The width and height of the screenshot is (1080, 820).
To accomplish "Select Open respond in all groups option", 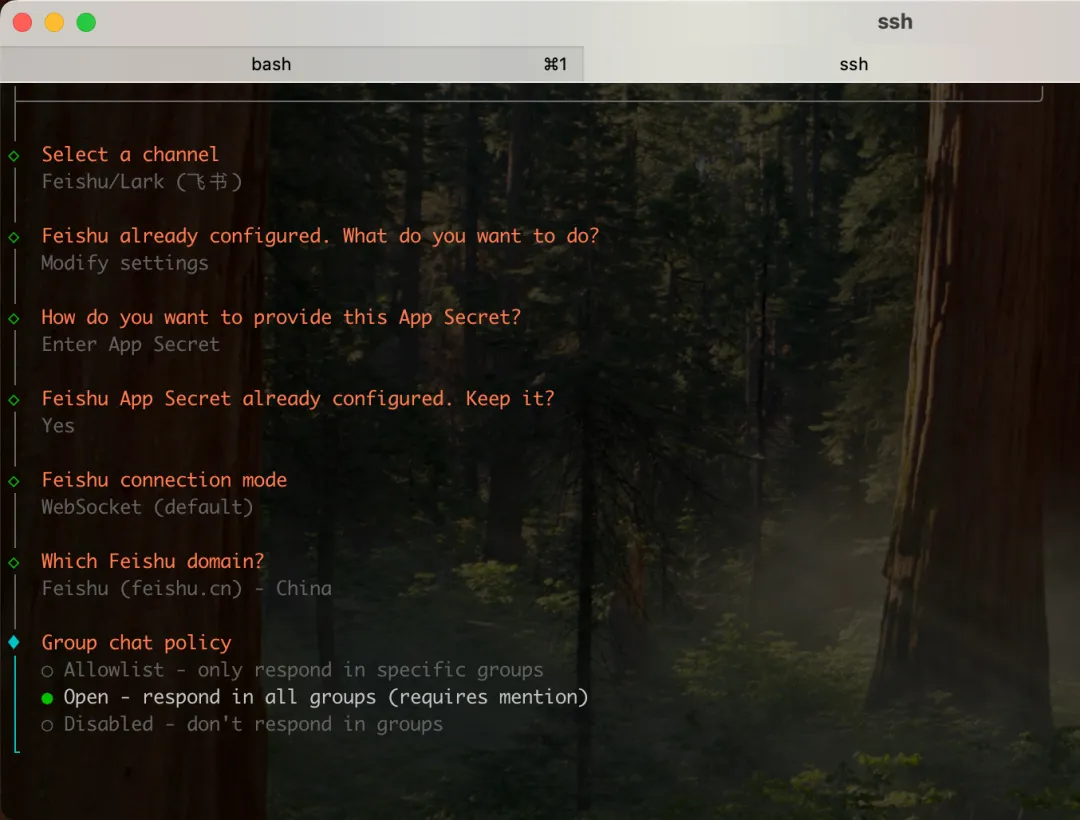I will [x=315, y=697].
